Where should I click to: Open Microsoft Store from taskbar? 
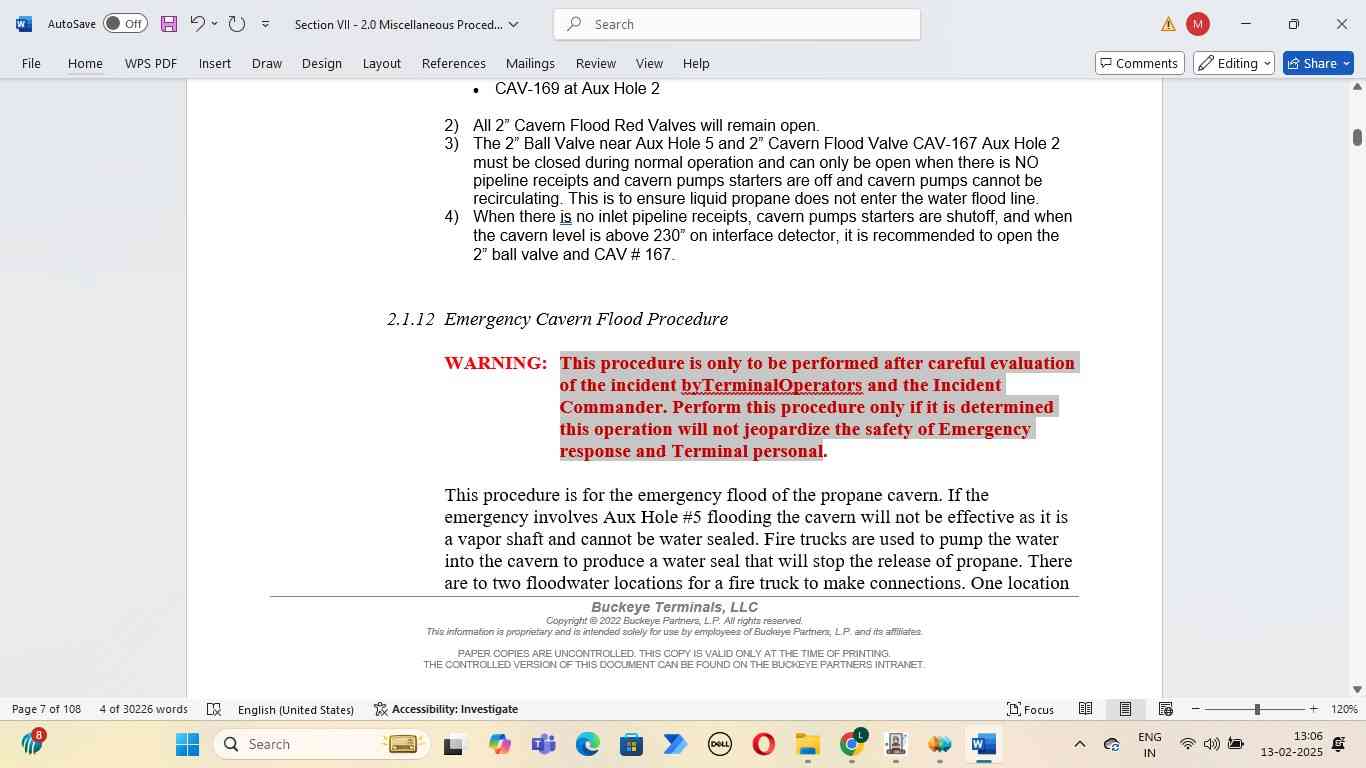coord(631,744)
